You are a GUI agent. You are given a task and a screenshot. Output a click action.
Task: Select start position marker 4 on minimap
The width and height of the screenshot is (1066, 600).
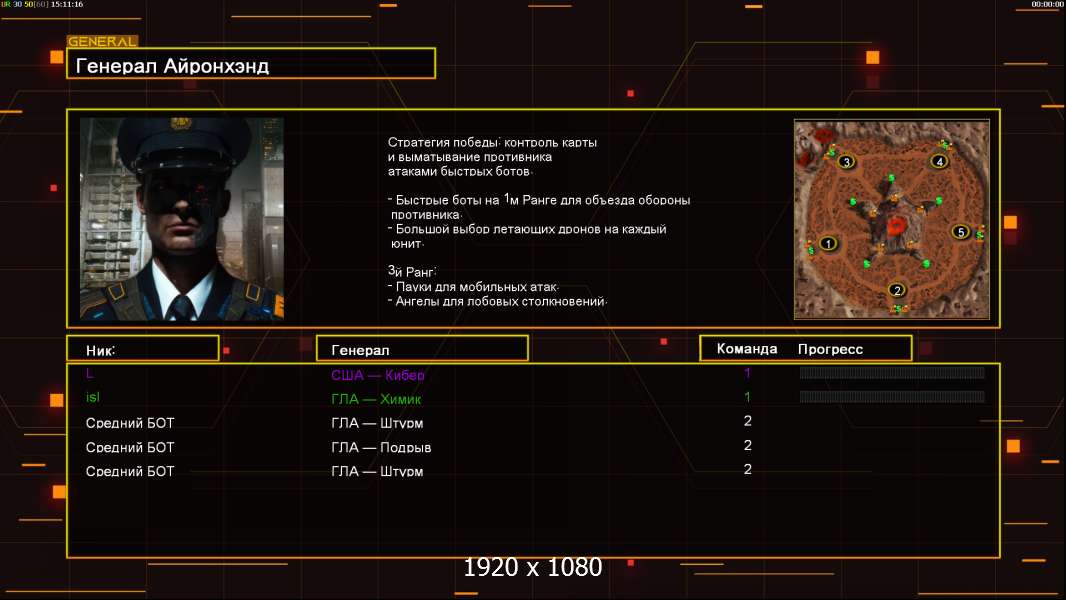[x=940, y=161]
